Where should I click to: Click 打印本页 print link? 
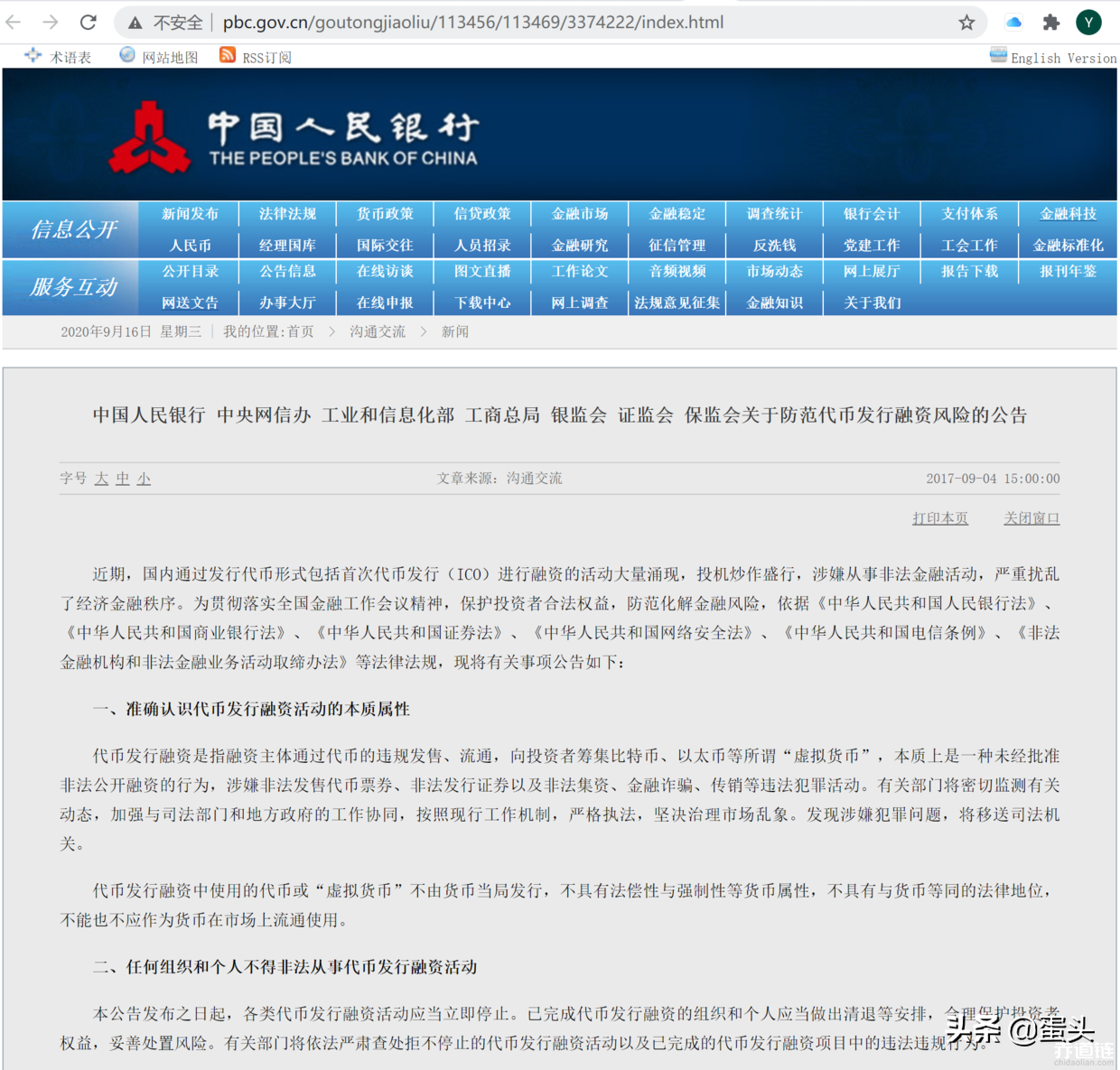pyautogui.click(x=940, y=518)
